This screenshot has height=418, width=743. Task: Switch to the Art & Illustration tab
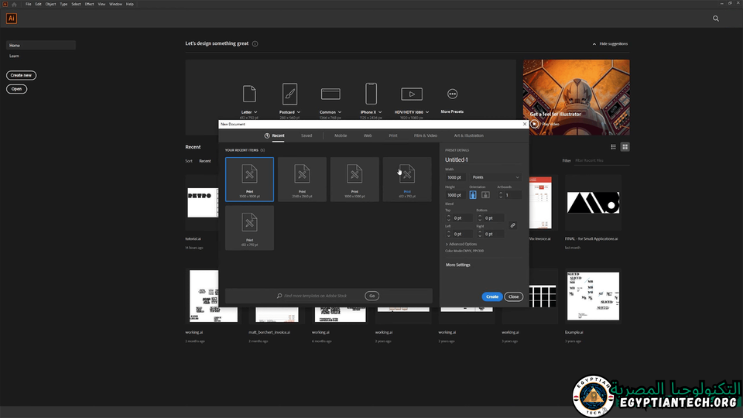point(469,136)
